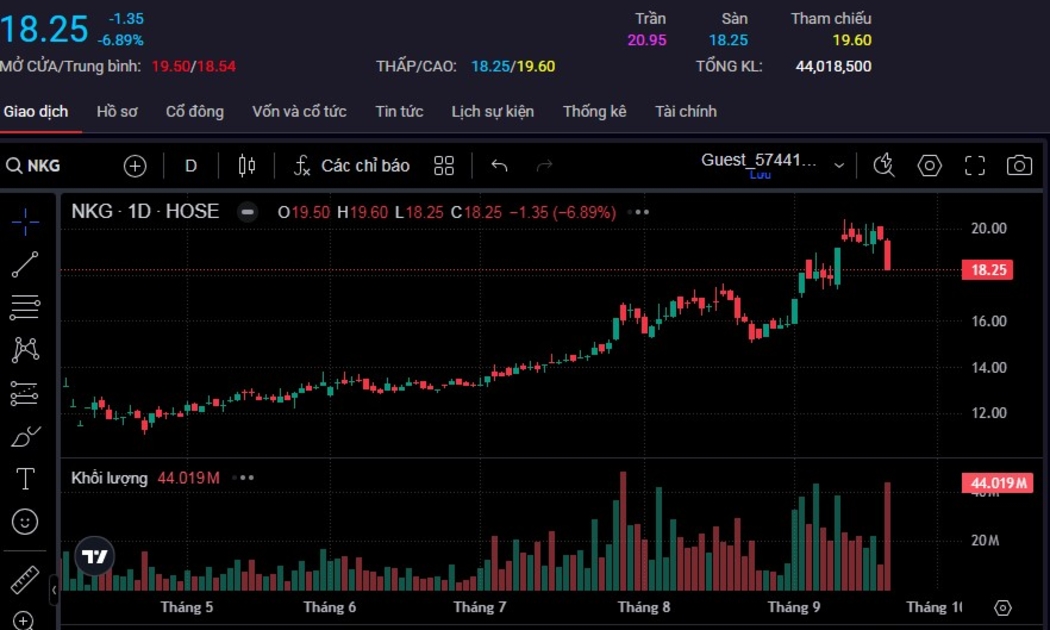Select the trend line drawing tool
Viewport: 1050px width, 630px height.
coord(25,265)
